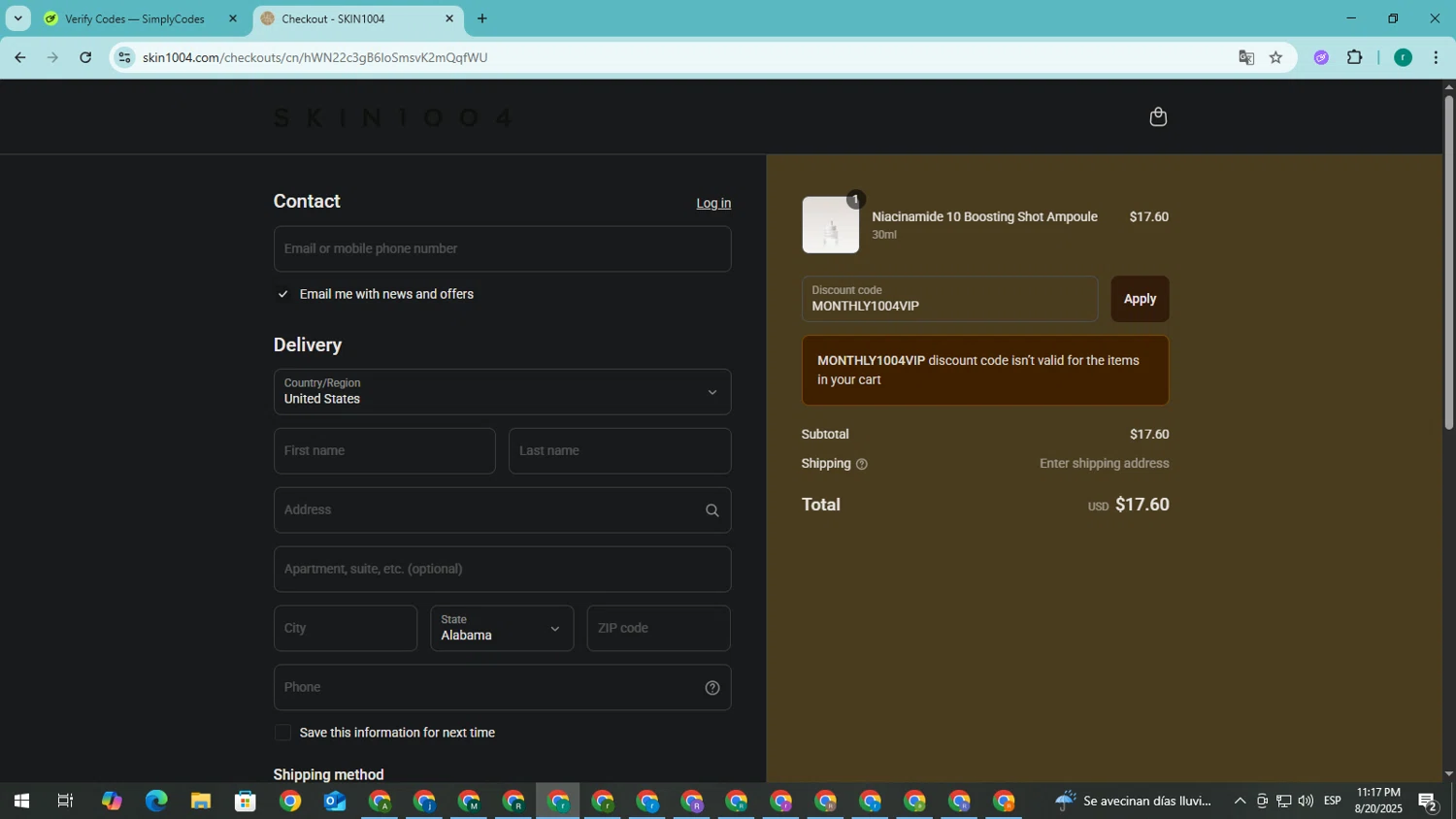Image resolution: width=1456 pixels, height=819 pixels.
Task: Apply the discount code
Action: [x=1140, y=299]
